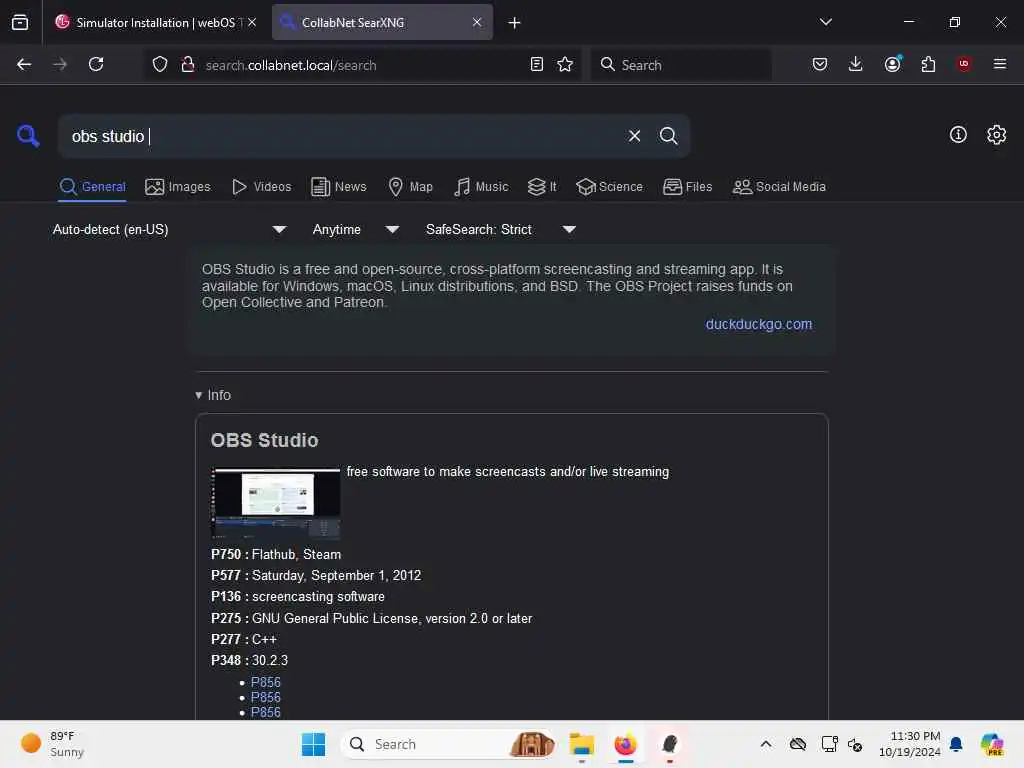
Task: Click the P275 GNU General Public License row
Action: tap(371, 618)
